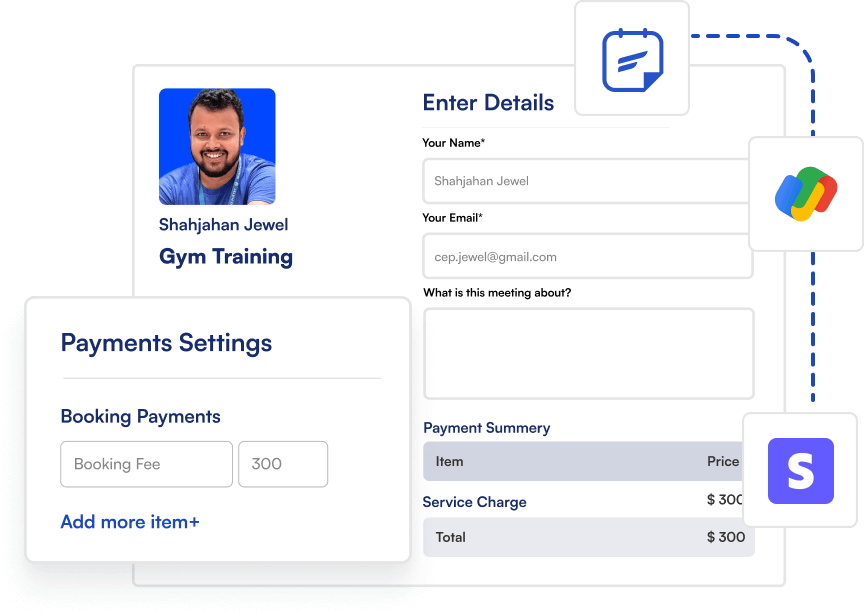The image size is (864, 612).
Task: Click the blue calendar booking app icon
Action: 631,57
